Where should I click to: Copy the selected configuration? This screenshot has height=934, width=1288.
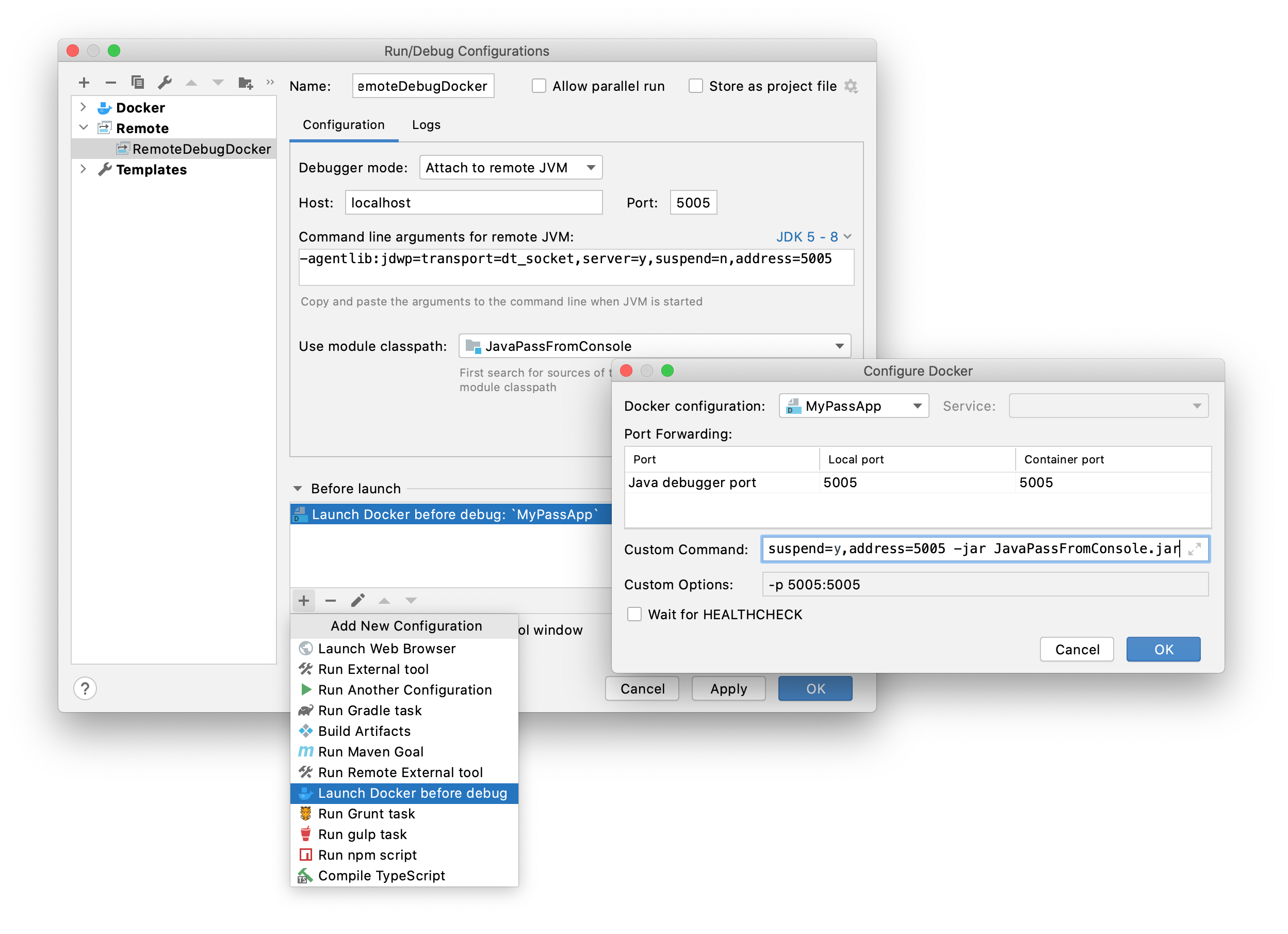coord(137,83)
